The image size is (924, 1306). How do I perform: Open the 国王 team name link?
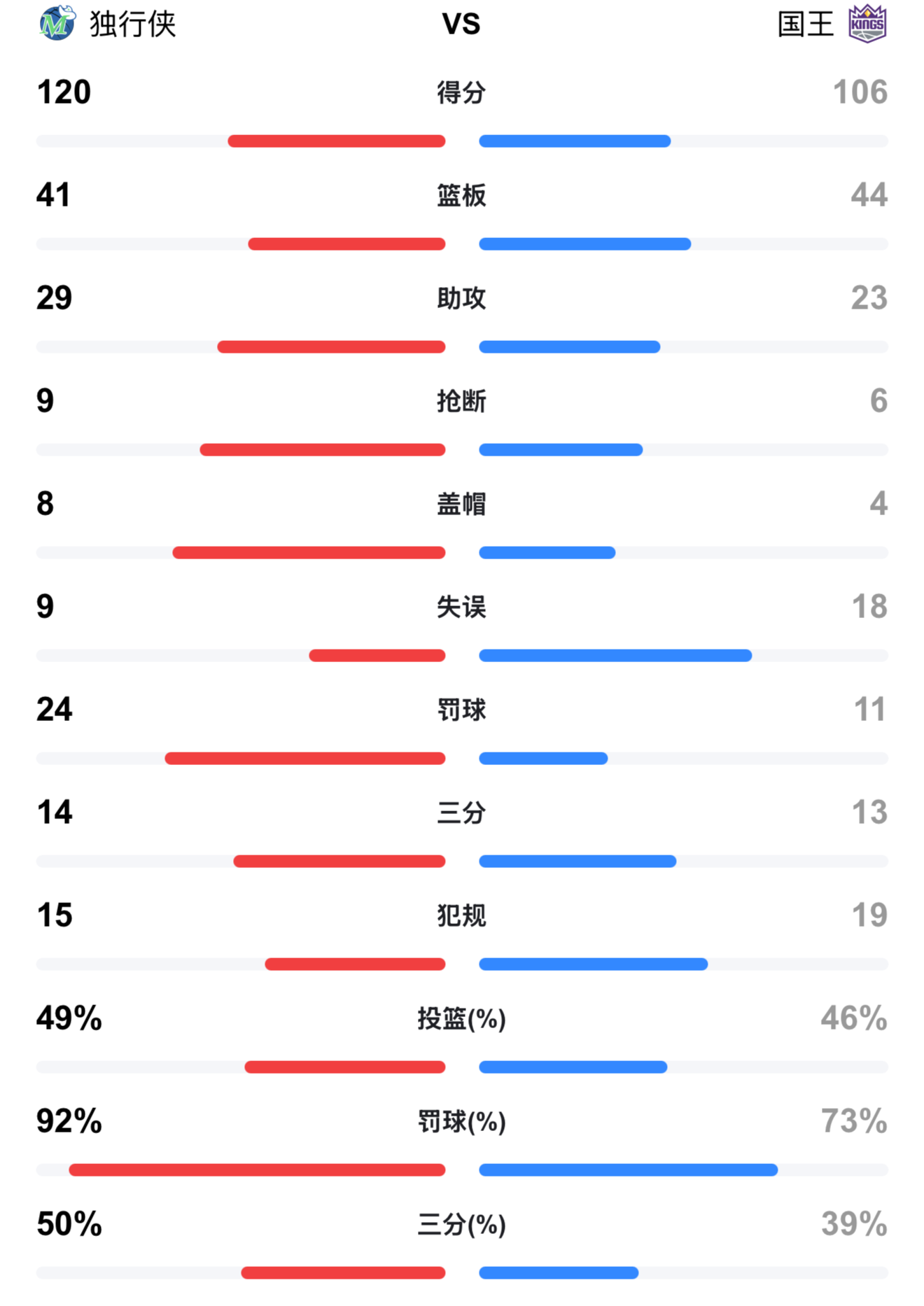pyautogui.click(x=806, y=24)
